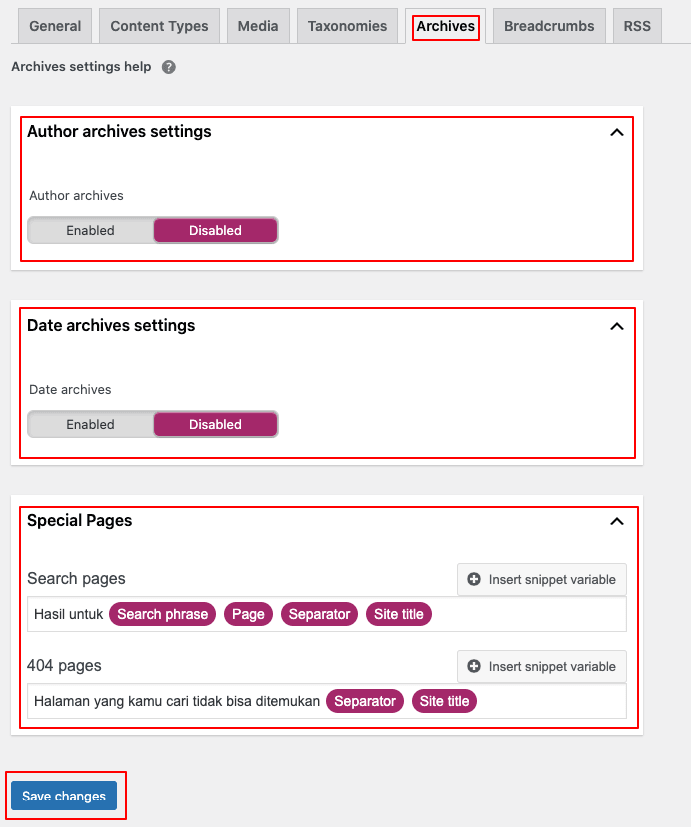The image size is (691, 827).
Task: Click plus icon beside Search pages snippet variable
Action: click(474, 580)
